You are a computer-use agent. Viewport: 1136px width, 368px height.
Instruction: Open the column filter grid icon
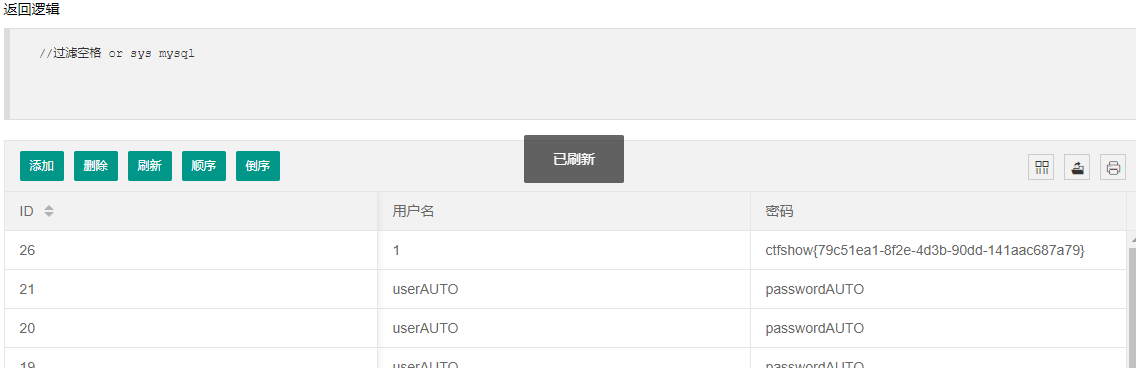(1042, 167)
